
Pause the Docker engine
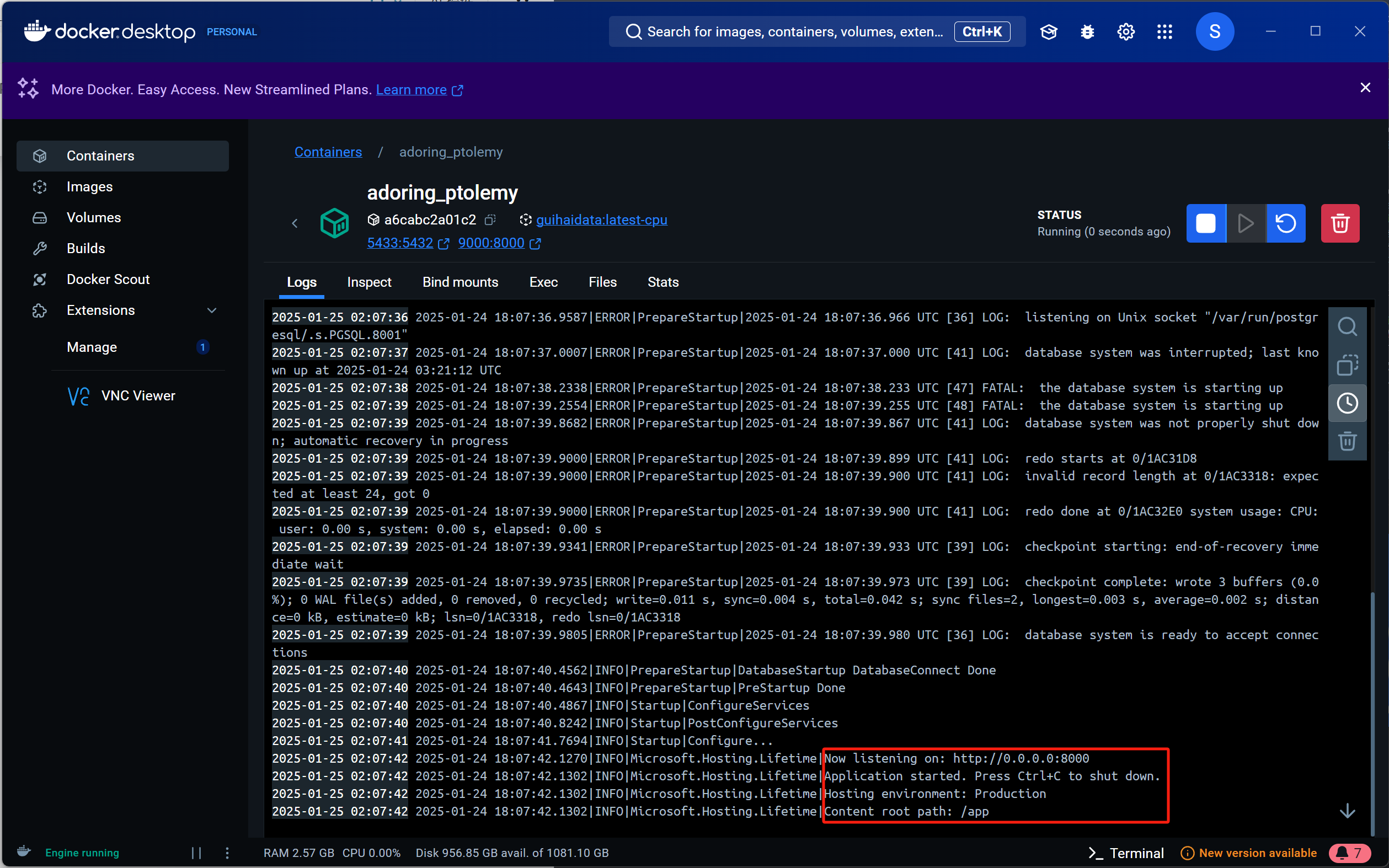pyautogui.click(x=196, y=853)
